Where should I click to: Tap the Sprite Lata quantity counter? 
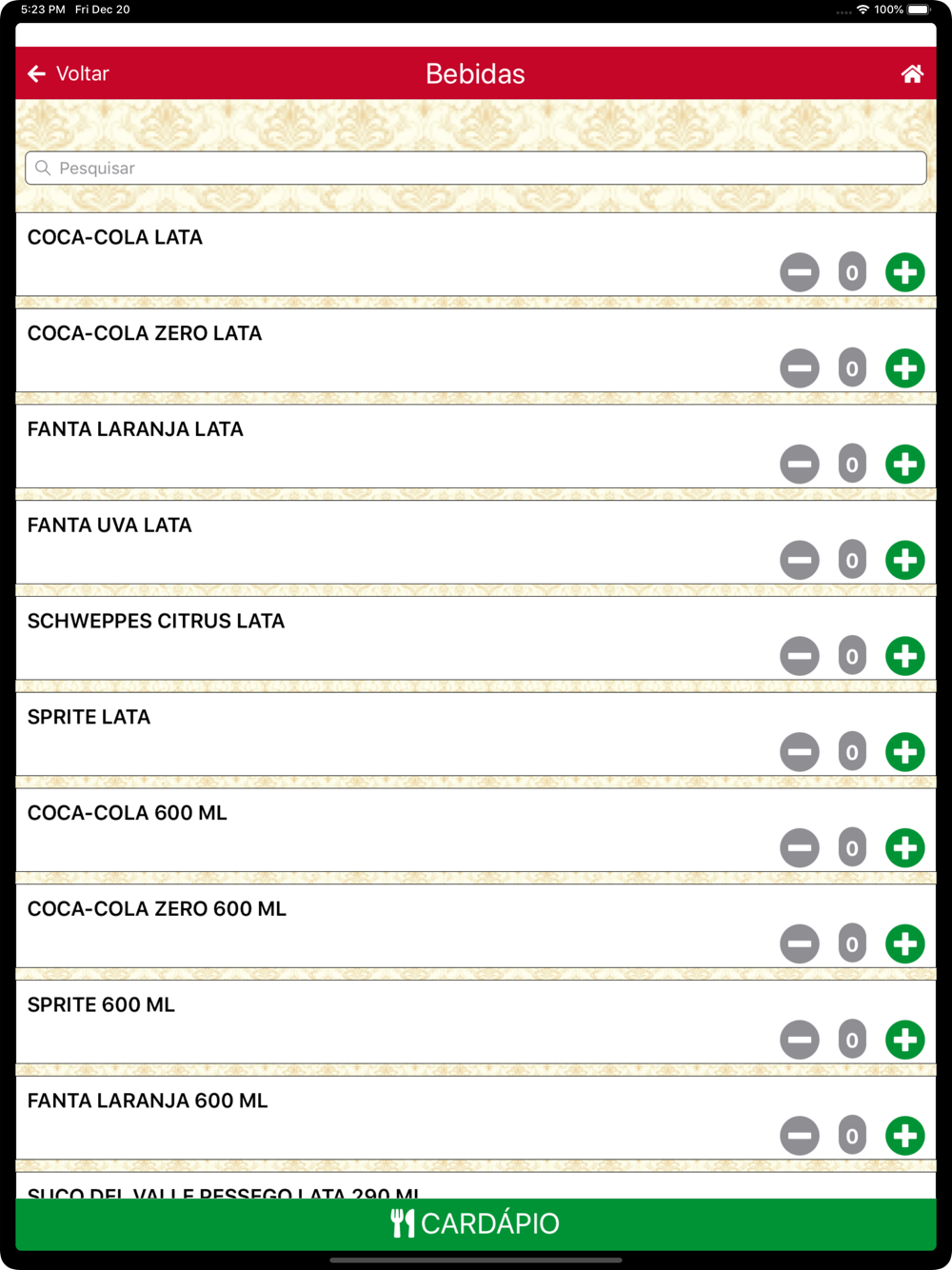[852, 752]
